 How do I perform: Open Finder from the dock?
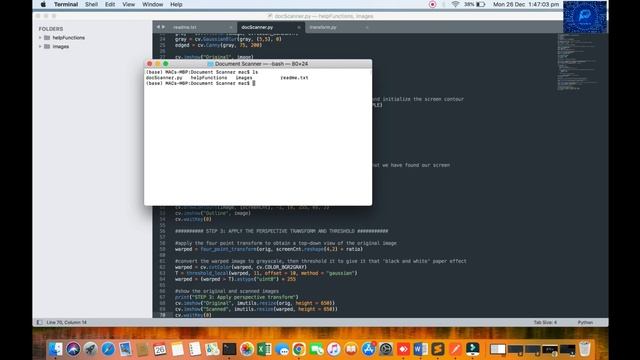pos(56,349)
